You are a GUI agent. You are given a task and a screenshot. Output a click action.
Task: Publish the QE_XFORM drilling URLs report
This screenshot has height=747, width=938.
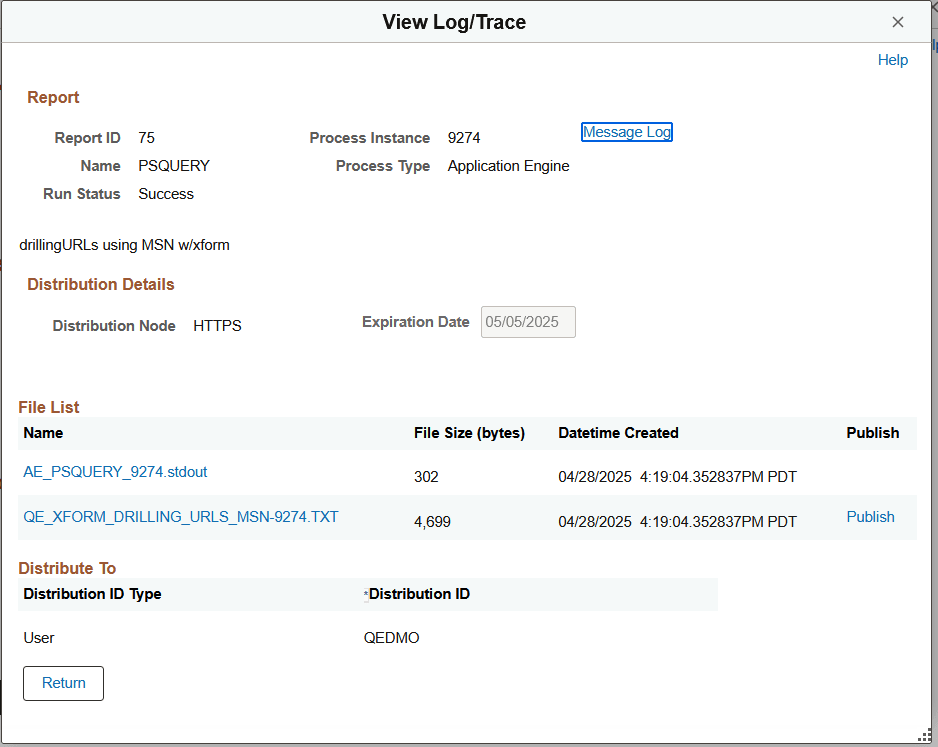point(870,516)
